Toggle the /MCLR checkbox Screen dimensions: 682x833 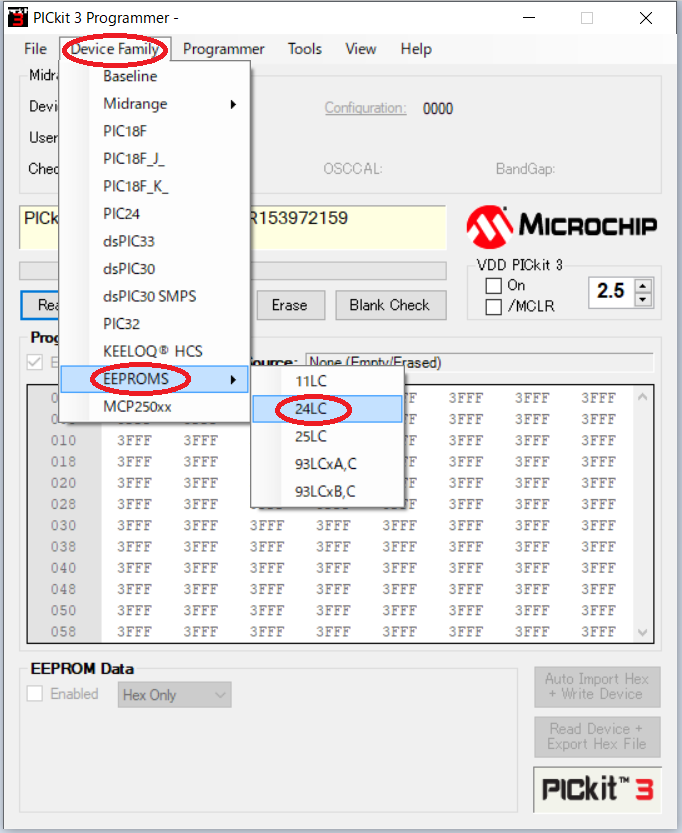(x=493, y=307)
